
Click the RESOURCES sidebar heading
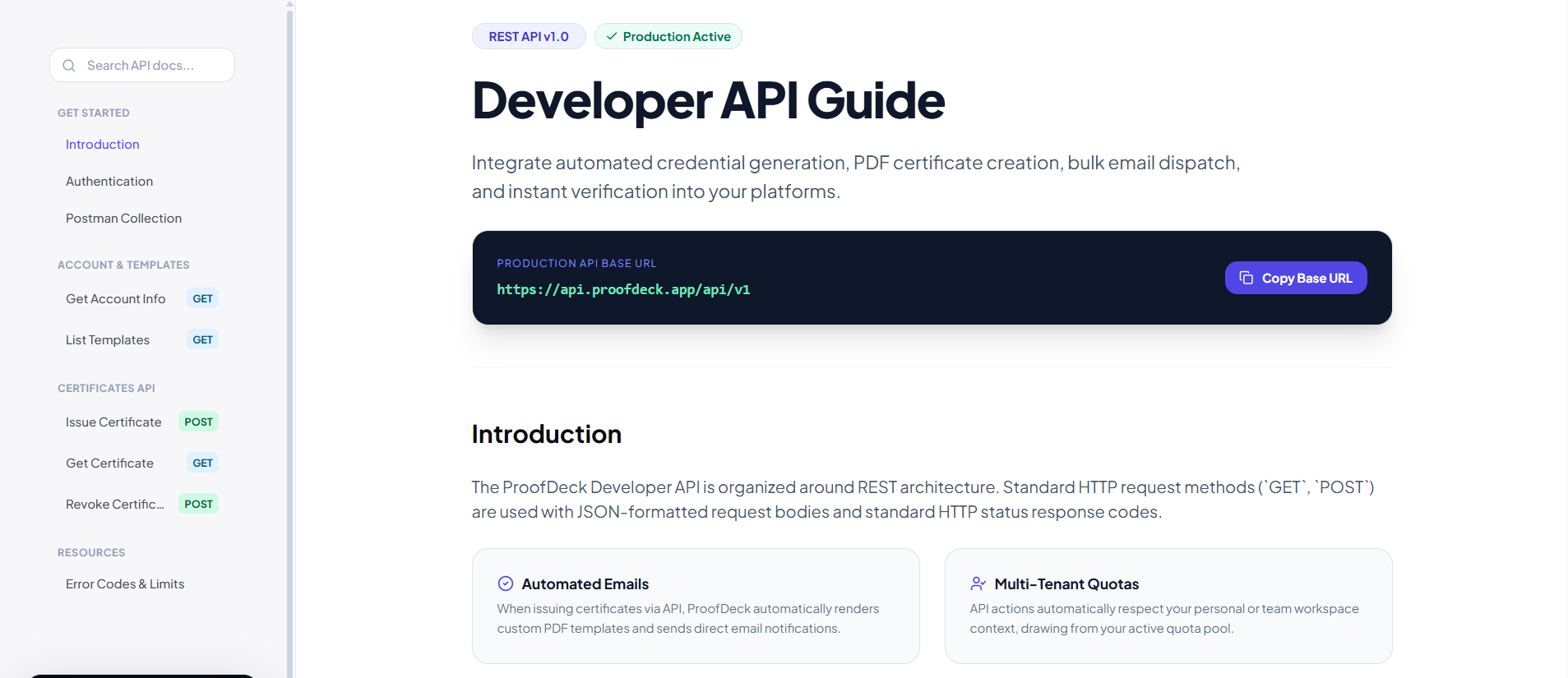click(91, 553)
